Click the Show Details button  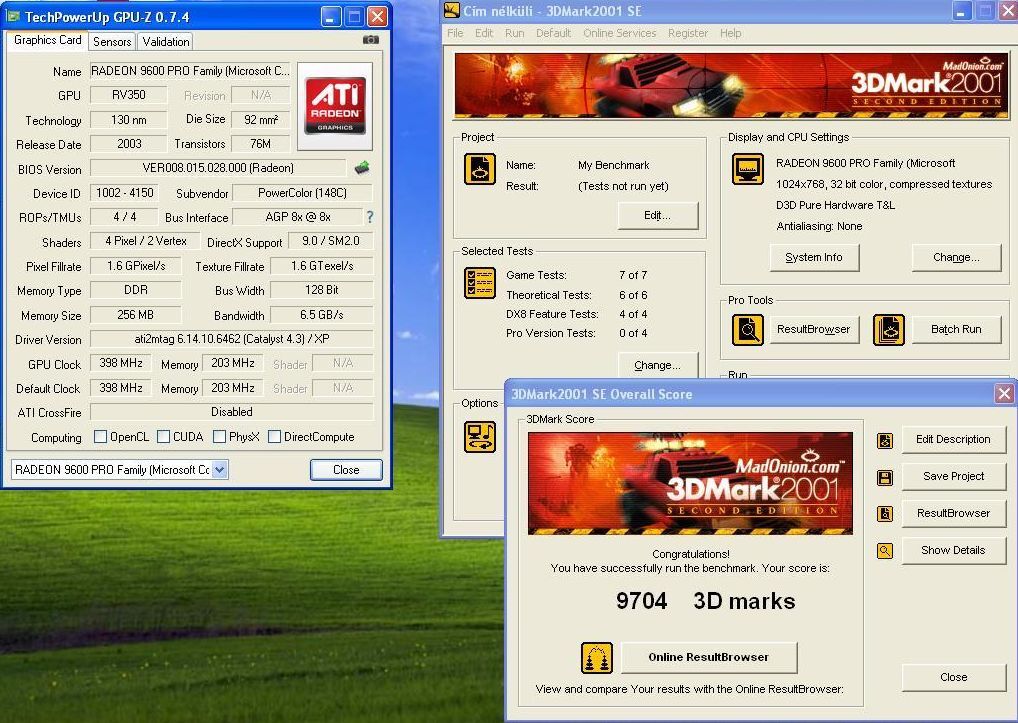(953, 550)
